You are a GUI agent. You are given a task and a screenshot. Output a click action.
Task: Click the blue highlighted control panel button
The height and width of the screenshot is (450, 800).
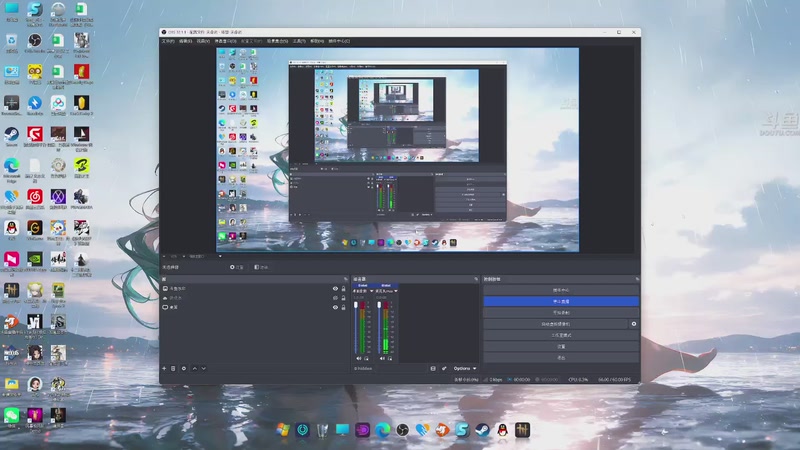coord(560,300)
